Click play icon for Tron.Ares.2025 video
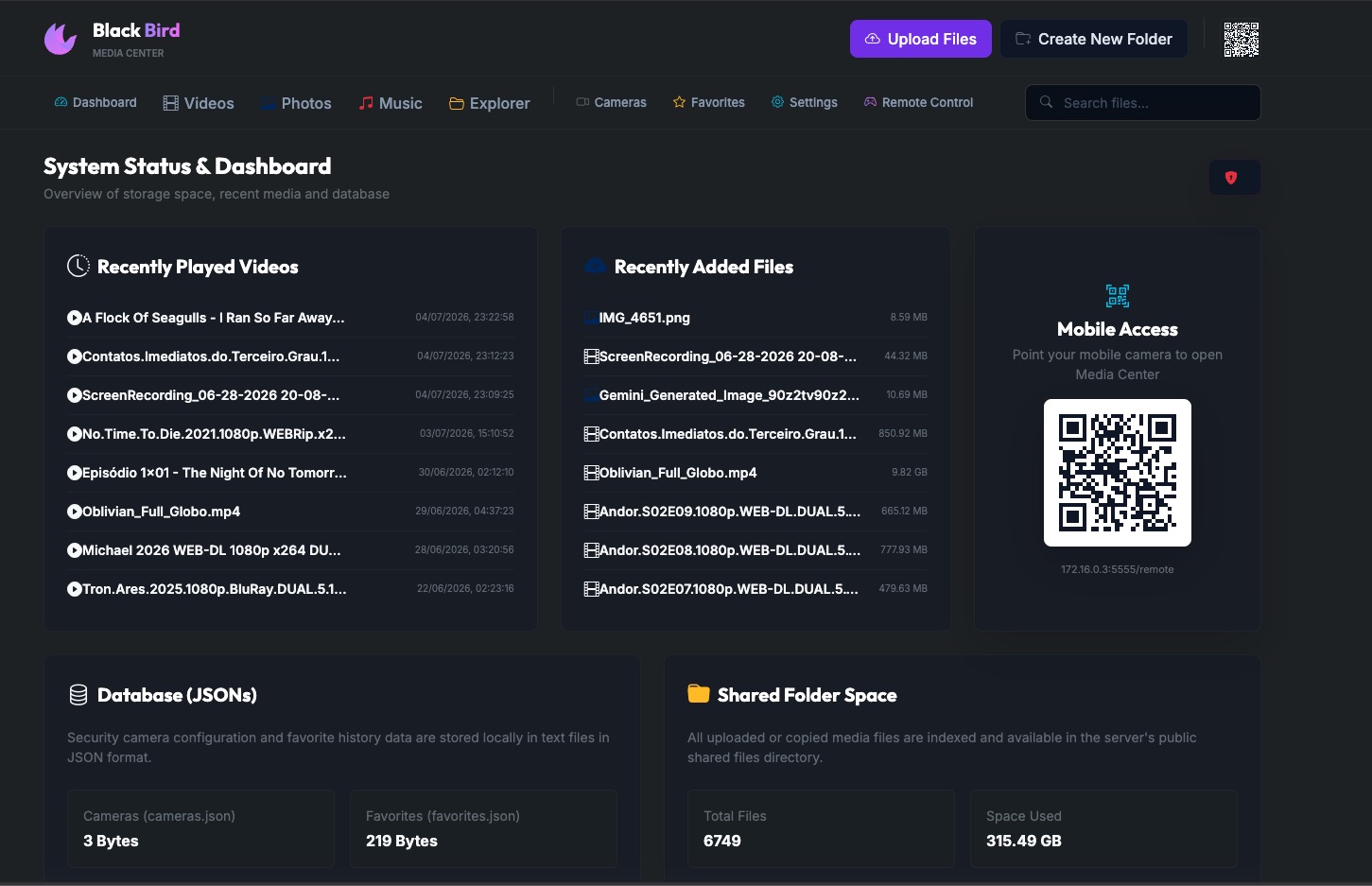Screen dimensions: 1372x886 (74, 589)
